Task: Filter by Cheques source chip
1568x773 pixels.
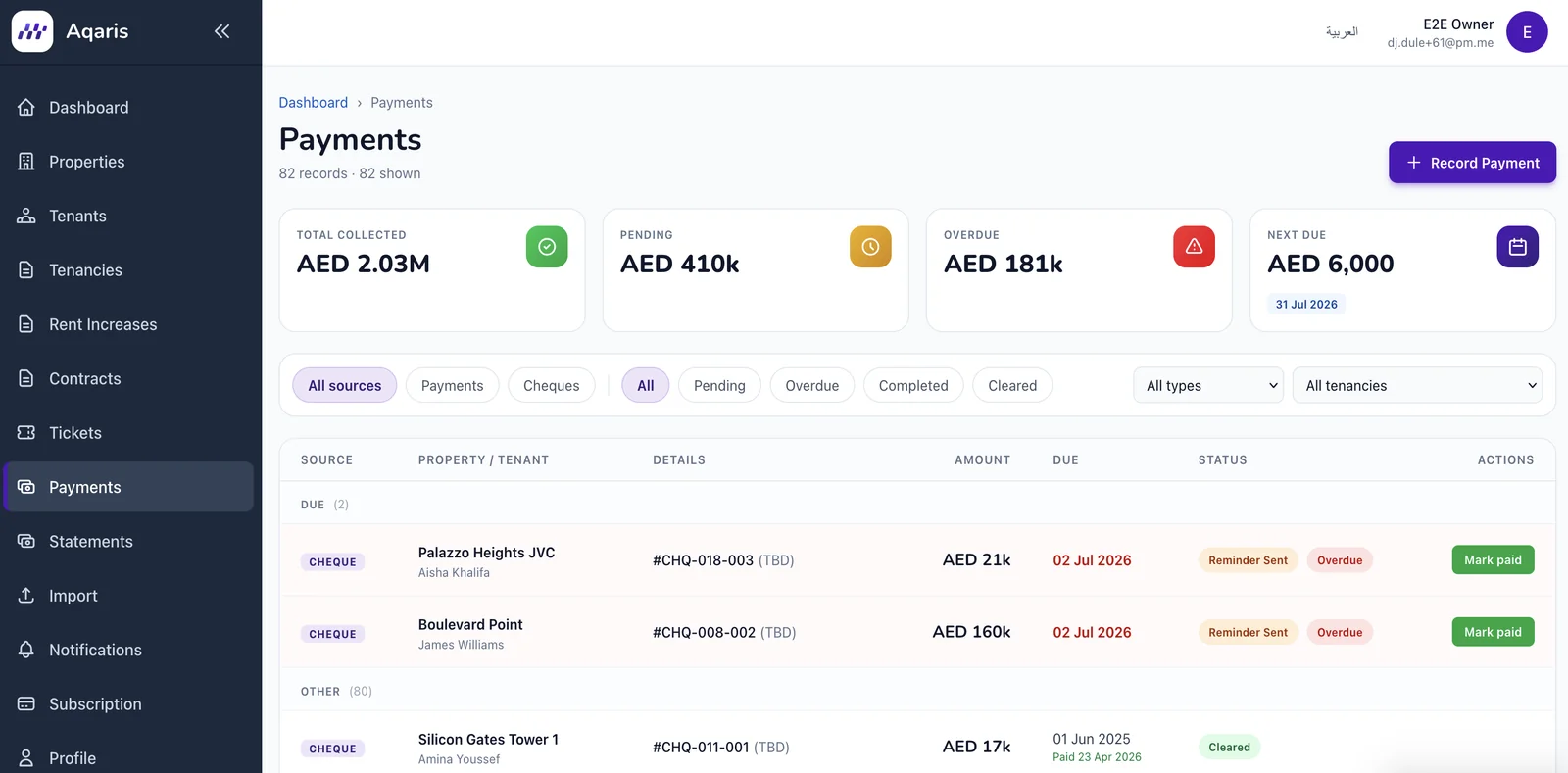Action: [552, 385]
